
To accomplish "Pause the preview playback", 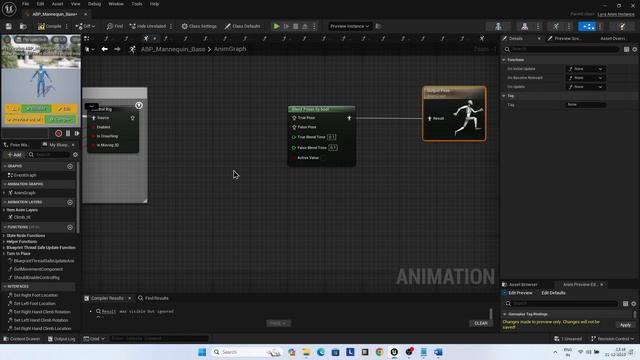I will pos(68,133).
